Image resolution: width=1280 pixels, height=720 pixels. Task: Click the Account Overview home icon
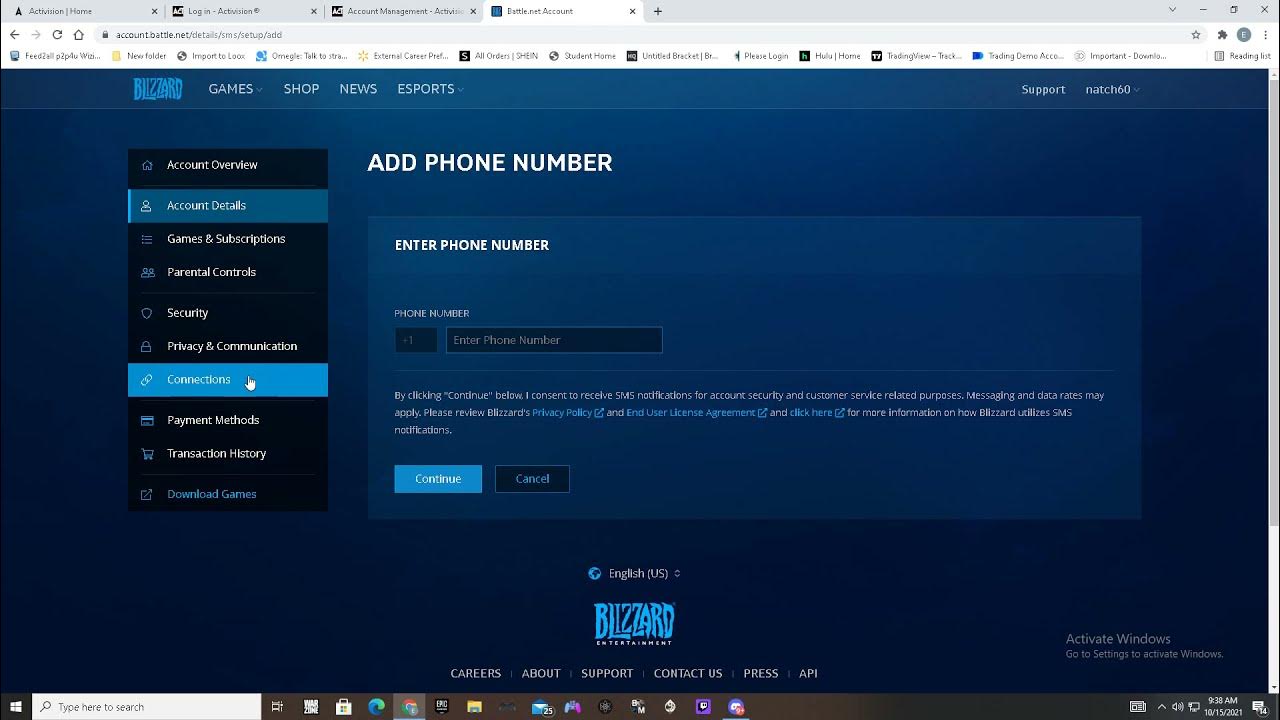click(147, 165)
